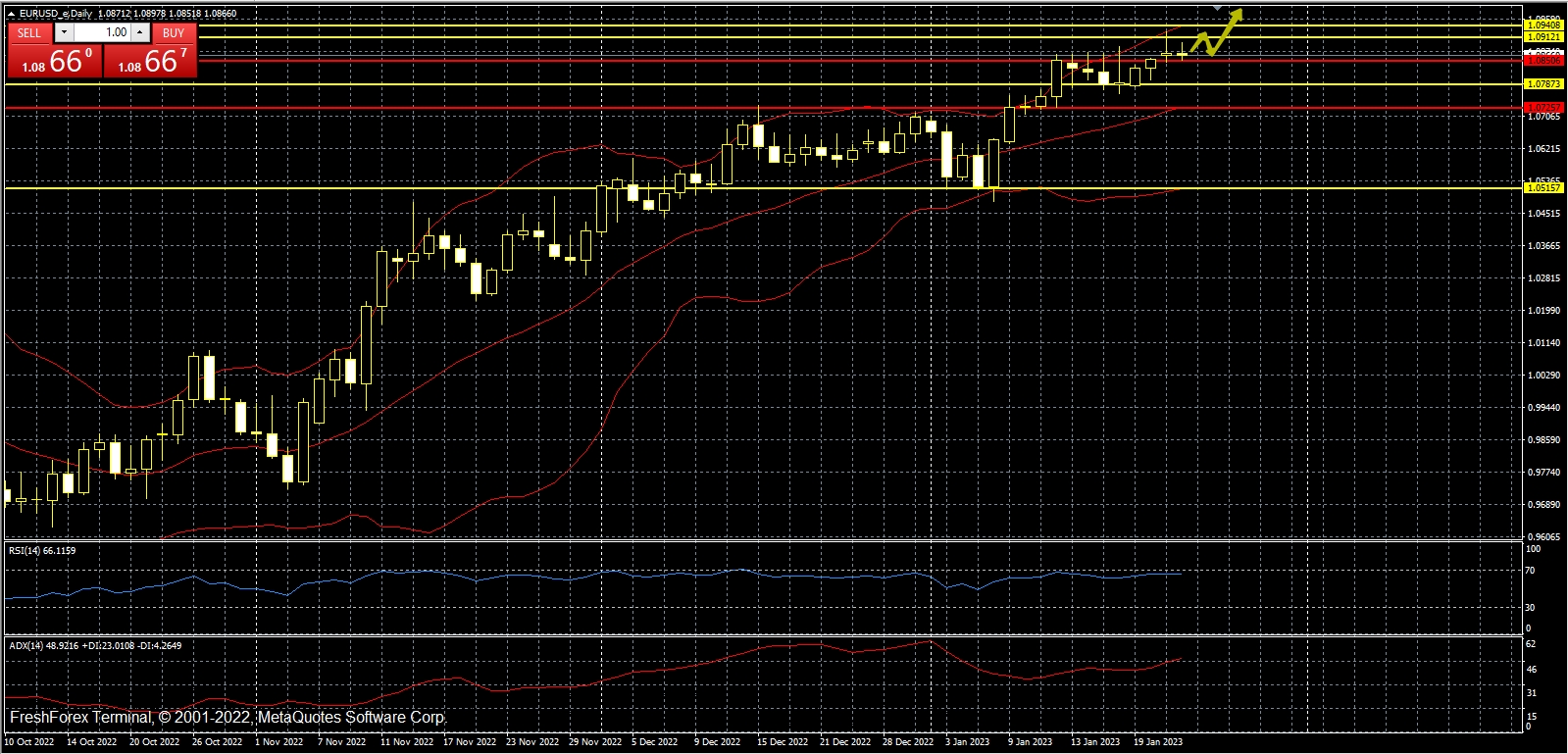Click the BUY button

pos(174,32)
